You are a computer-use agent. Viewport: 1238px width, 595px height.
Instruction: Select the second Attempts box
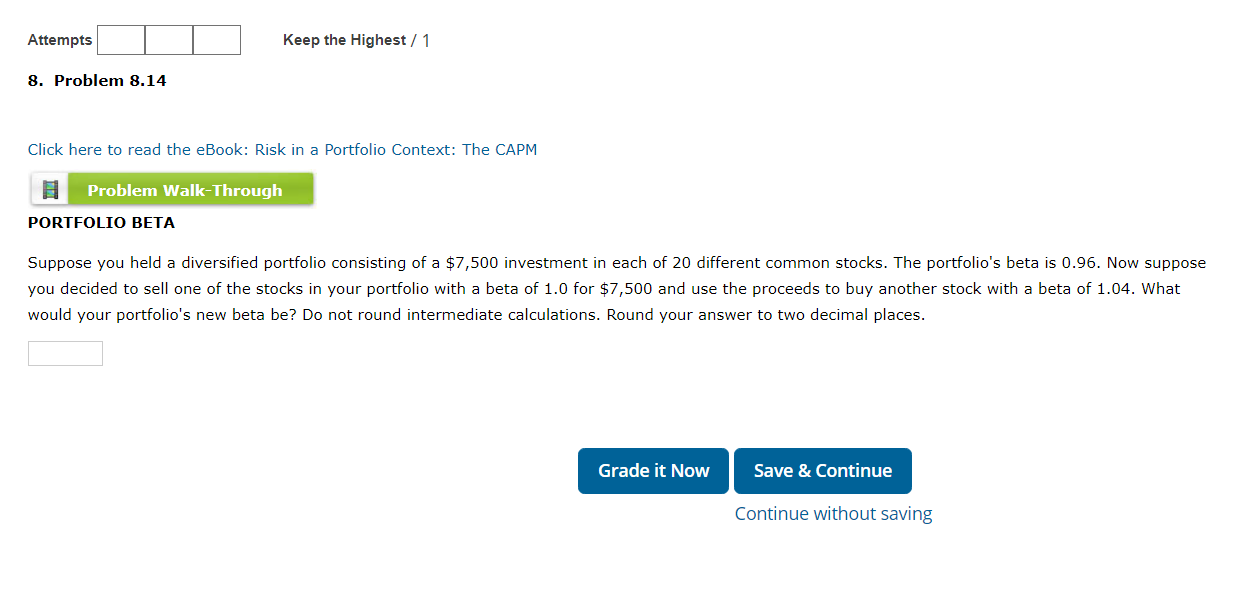tap(168, 40)
